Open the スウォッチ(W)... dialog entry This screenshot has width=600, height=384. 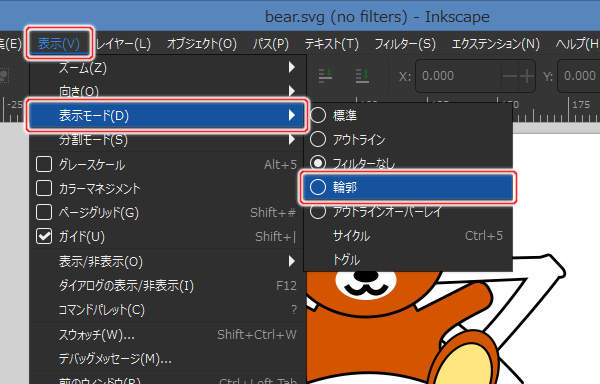[x=168, y=335]
